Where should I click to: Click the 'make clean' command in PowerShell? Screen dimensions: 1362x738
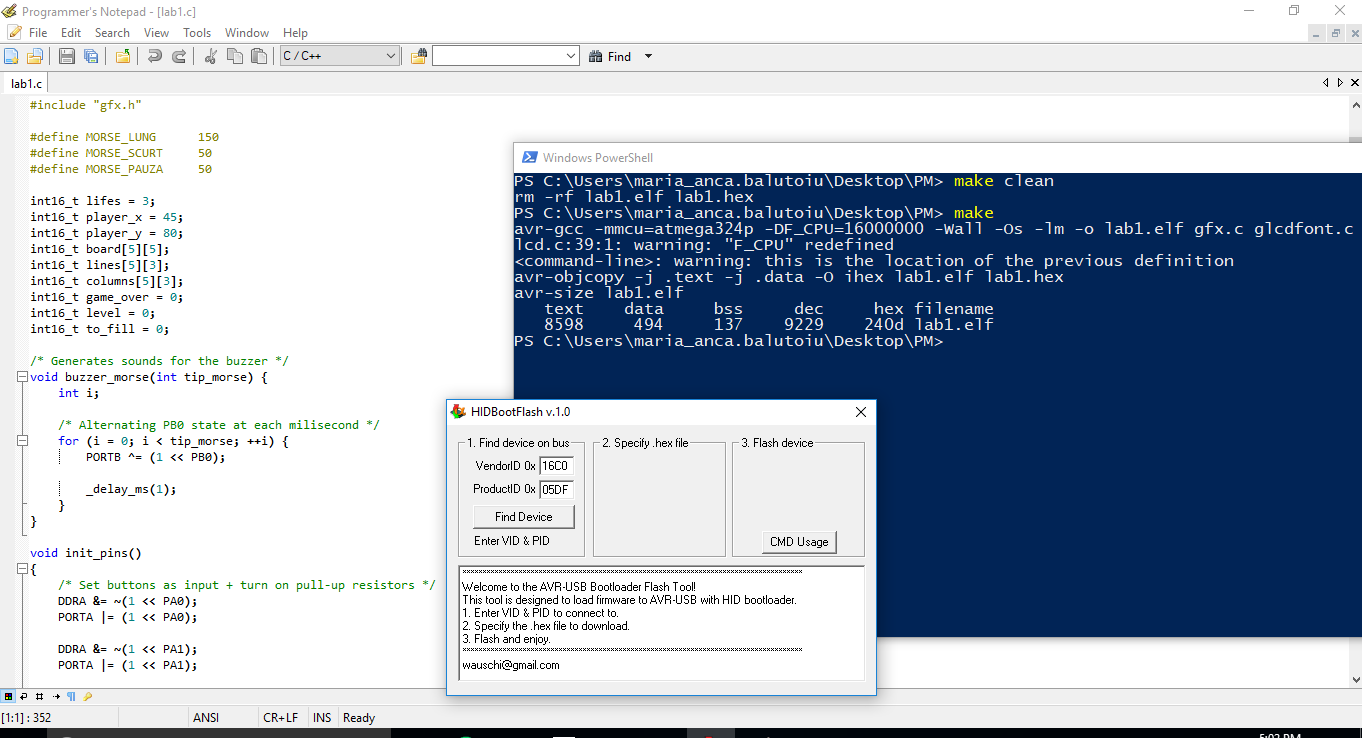click(x=1004, y=181)
